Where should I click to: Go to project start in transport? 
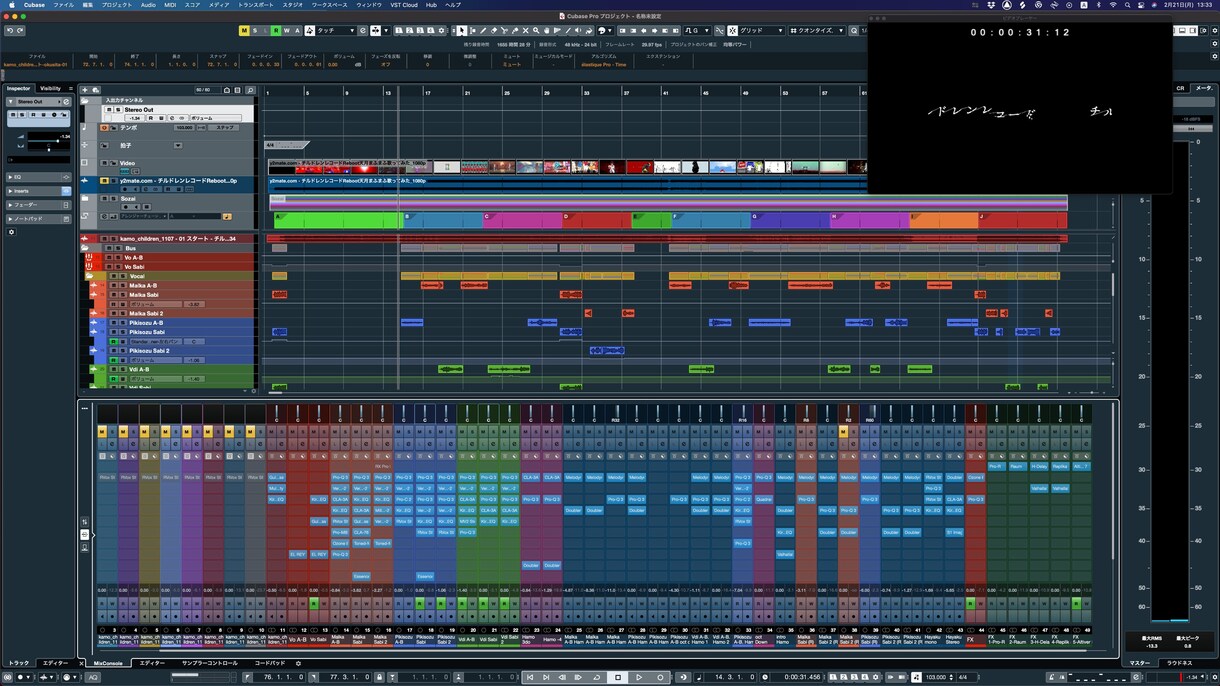[531, 678]
